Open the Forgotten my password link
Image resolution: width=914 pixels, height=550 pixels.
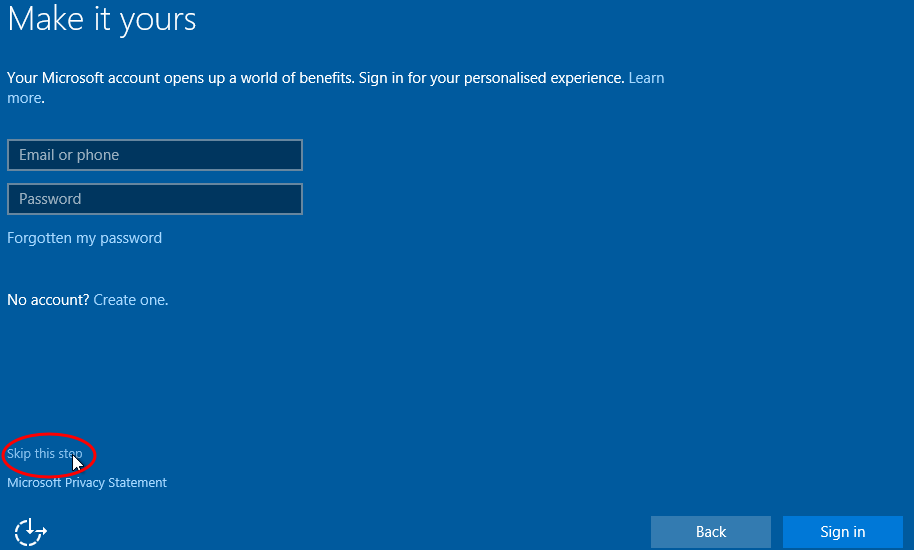[85, 238]
